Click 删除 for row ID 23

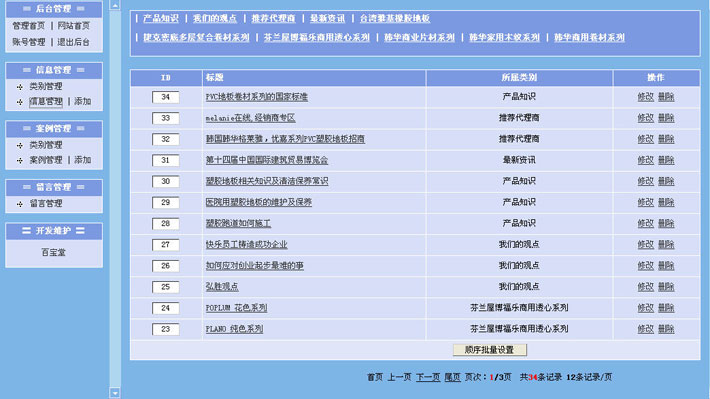666,329
